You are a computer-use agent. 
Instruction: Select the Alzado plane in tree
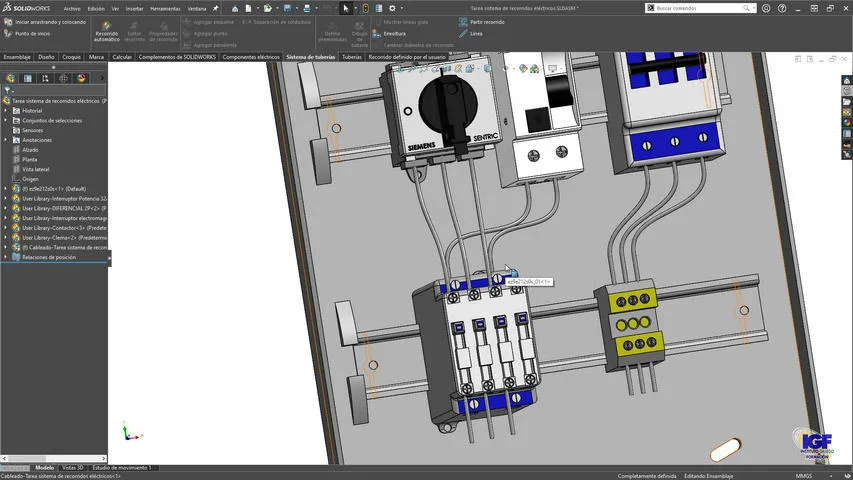pyautogui.click(x=30, y=150)
